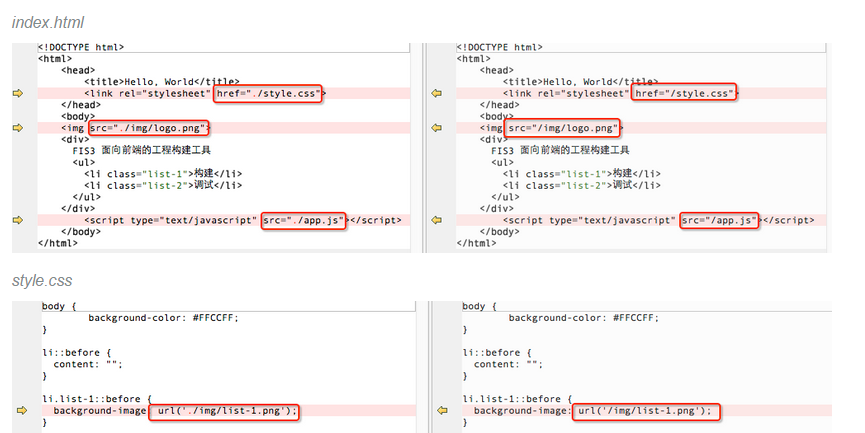Click the <title>Hello, World line in the left index.html pane
The height and width of the screenshot is (433, 865).
coord(162,82)
